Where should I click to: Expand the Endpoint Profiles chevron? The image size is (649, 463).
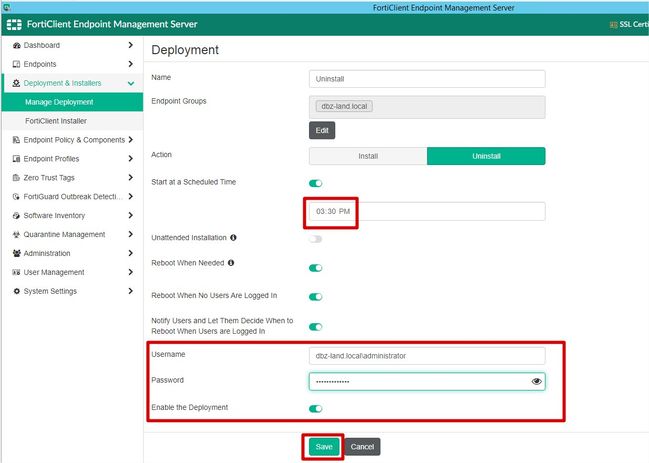(131, 158)
